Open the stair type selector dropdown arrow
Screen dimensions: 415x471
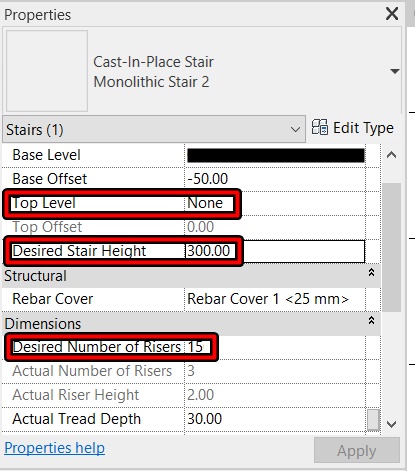pos(395,71)
